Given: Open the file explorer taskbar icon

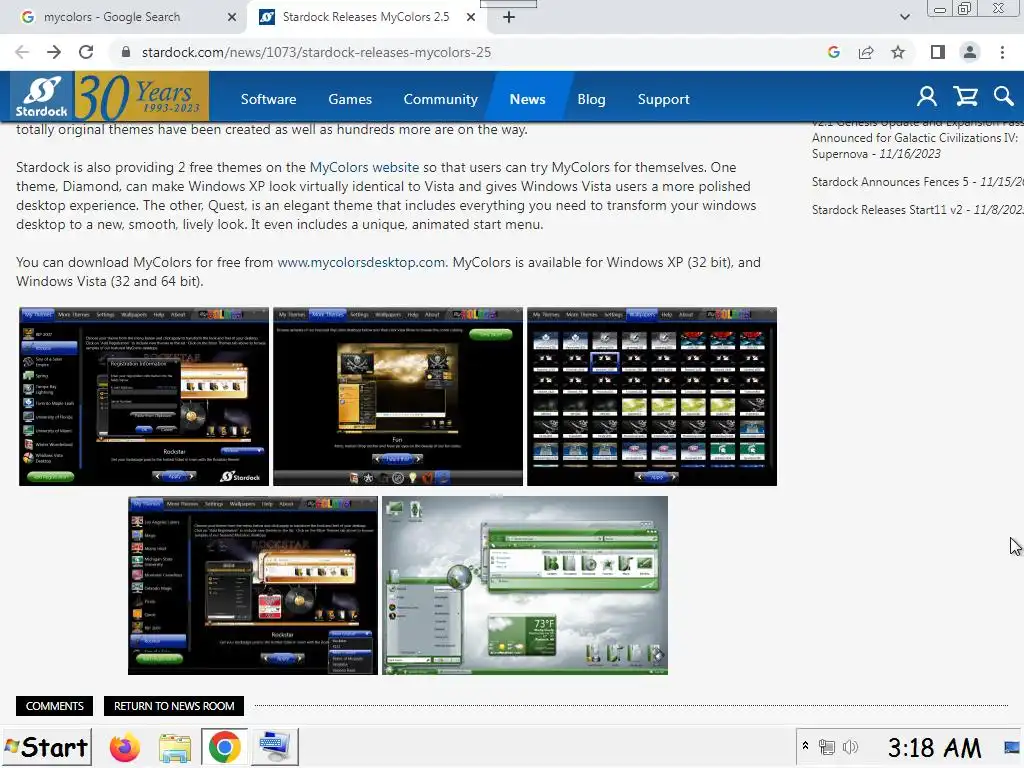Looking at the screenshot, I should click(174, 747).
